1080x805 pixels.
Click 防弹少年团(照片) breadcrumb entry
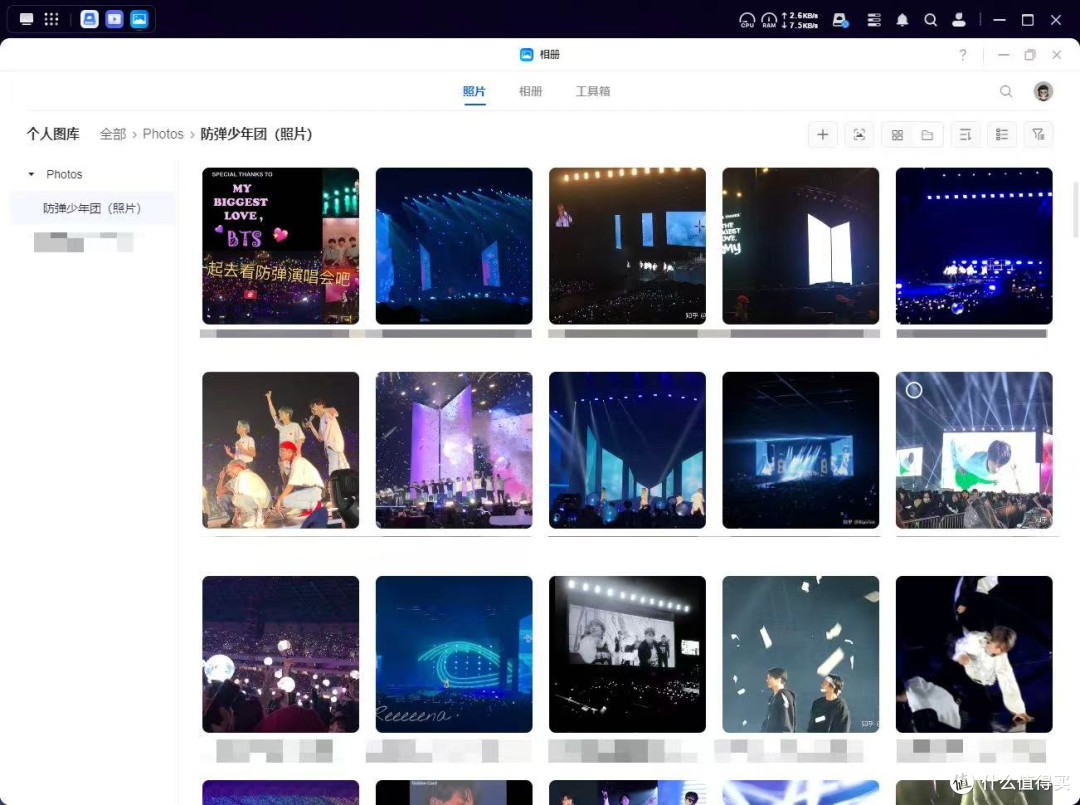coord(256,134)
